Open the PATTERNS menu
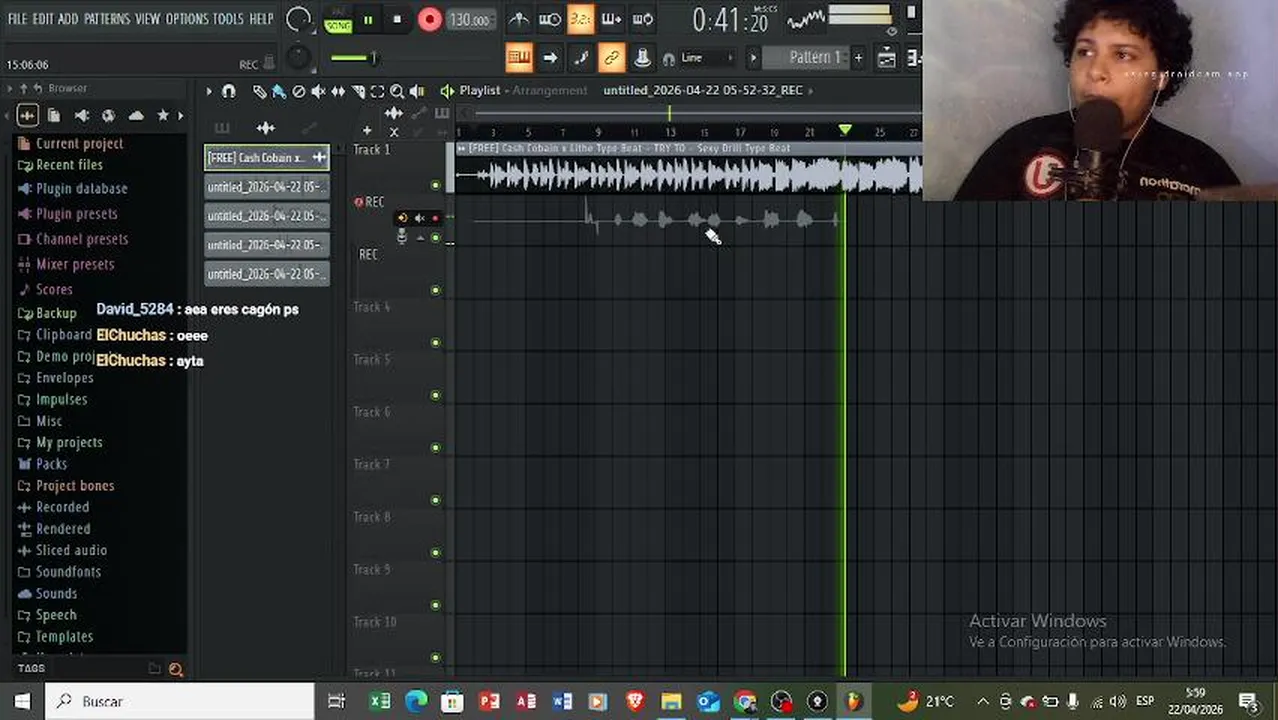 coord(107,19)
